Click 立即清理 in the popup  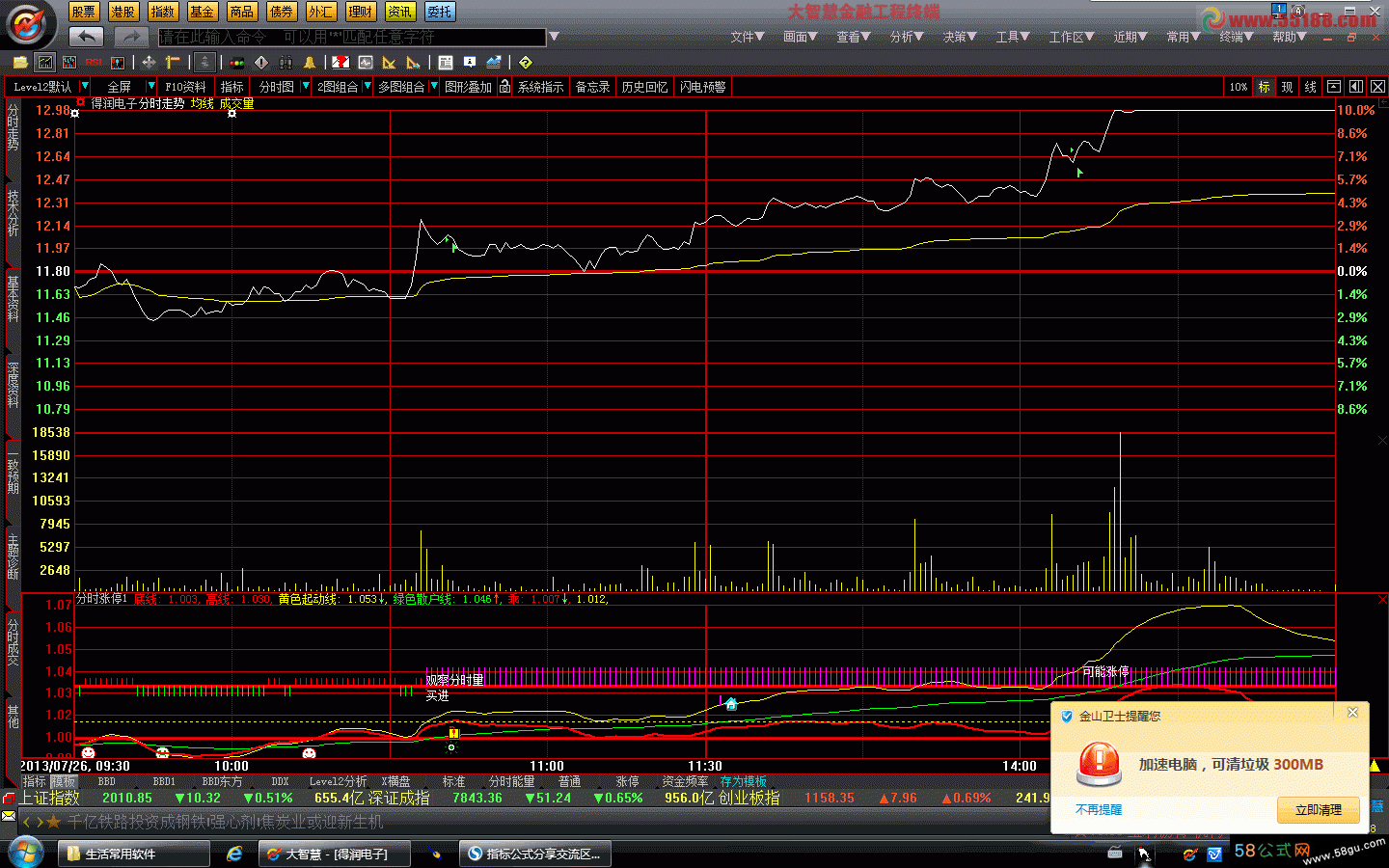click(1318, 810)
